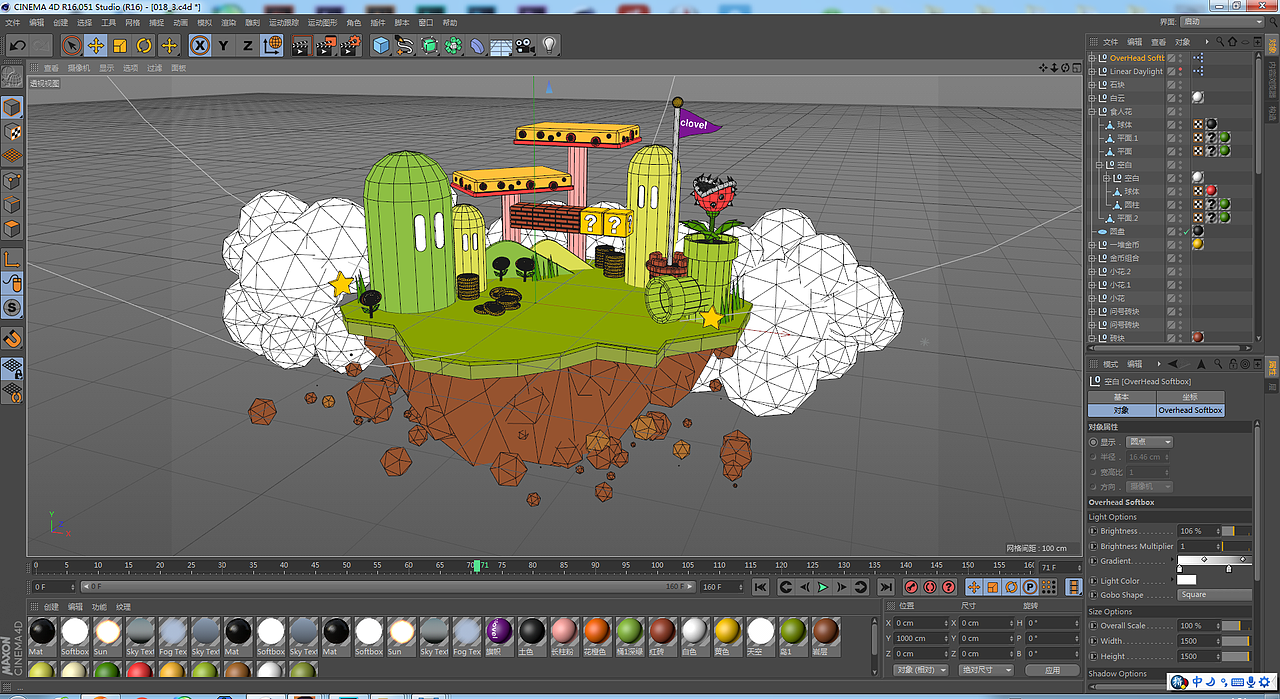This screenshot has width=1280, height=699.
Task: Open the viewport 显示 menu
Action: coord(106,68)
